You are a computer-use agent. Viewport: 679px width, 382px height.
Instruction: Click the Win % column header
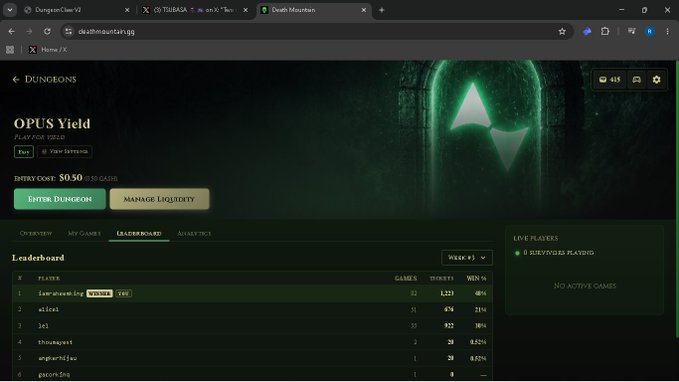[476, 278]
